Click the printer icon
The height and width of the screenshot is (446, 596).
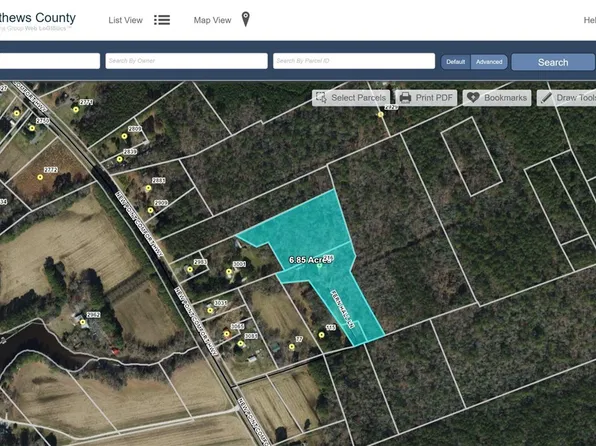(x=405, y=98)
